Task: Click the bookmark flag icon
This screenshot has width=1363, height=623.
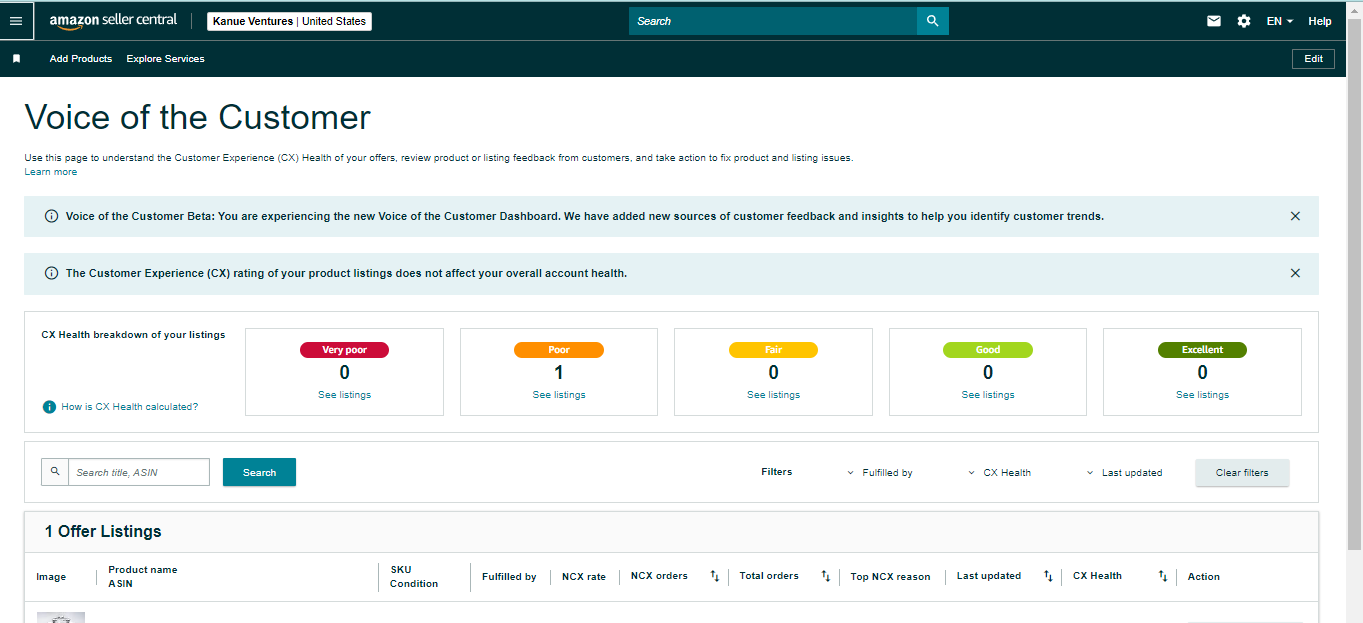Action: pyautogui.click(x=16, y=59)
